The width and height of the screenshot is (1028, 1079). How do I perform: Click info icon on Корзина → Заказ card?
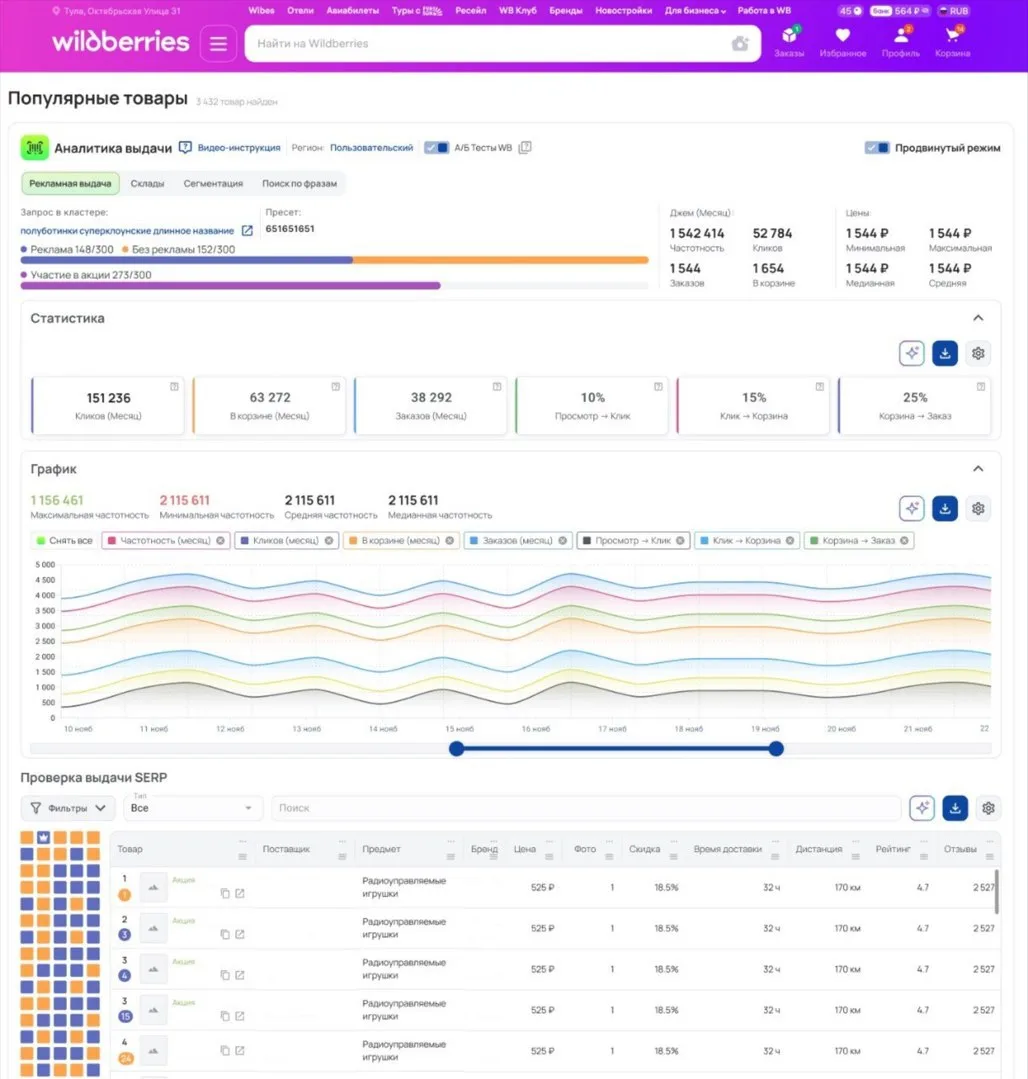(981, 387)
